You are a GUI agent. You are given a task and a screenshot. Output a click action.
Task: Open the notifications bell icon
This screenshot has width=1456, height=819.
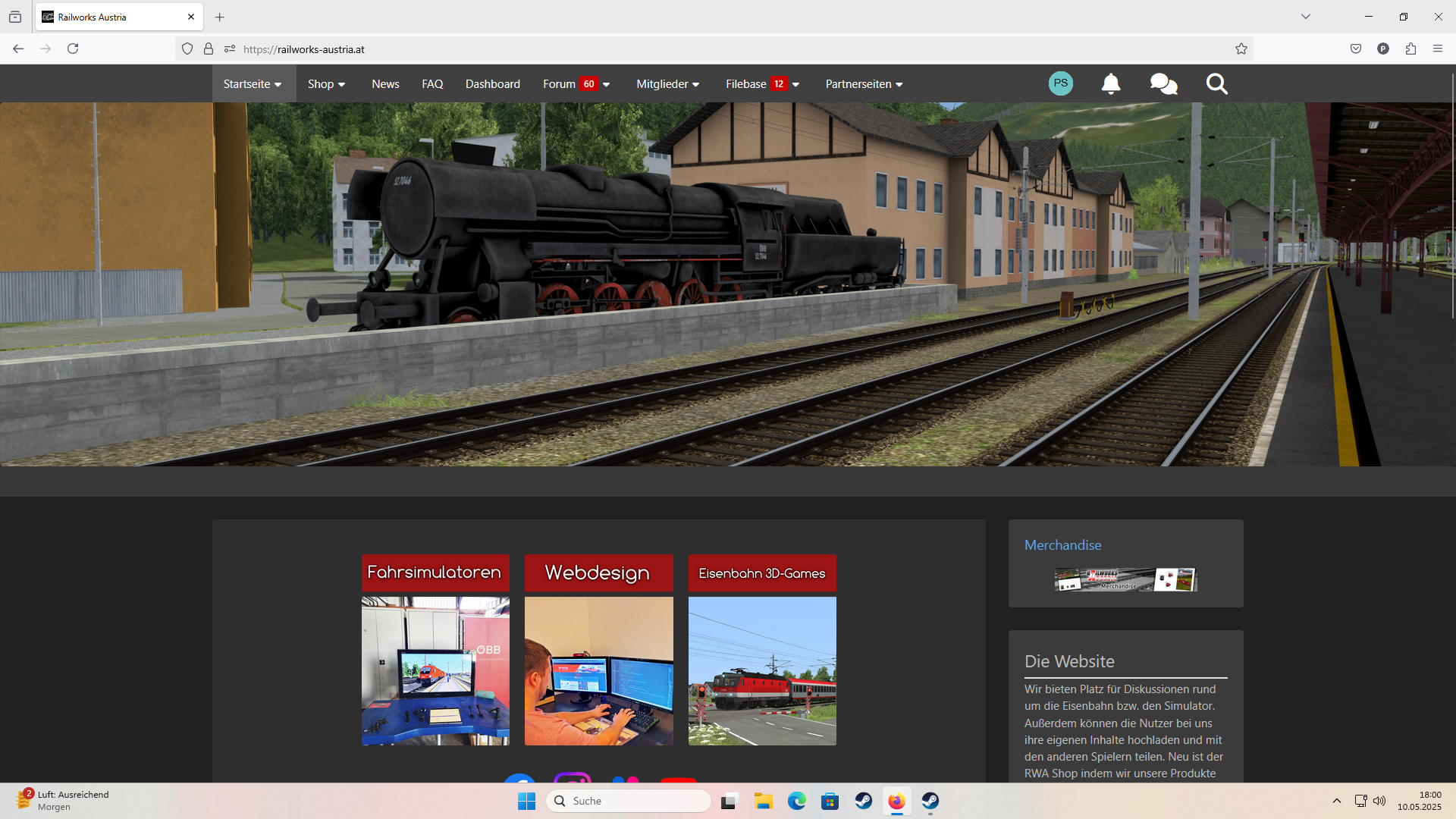coord(1110,83)
